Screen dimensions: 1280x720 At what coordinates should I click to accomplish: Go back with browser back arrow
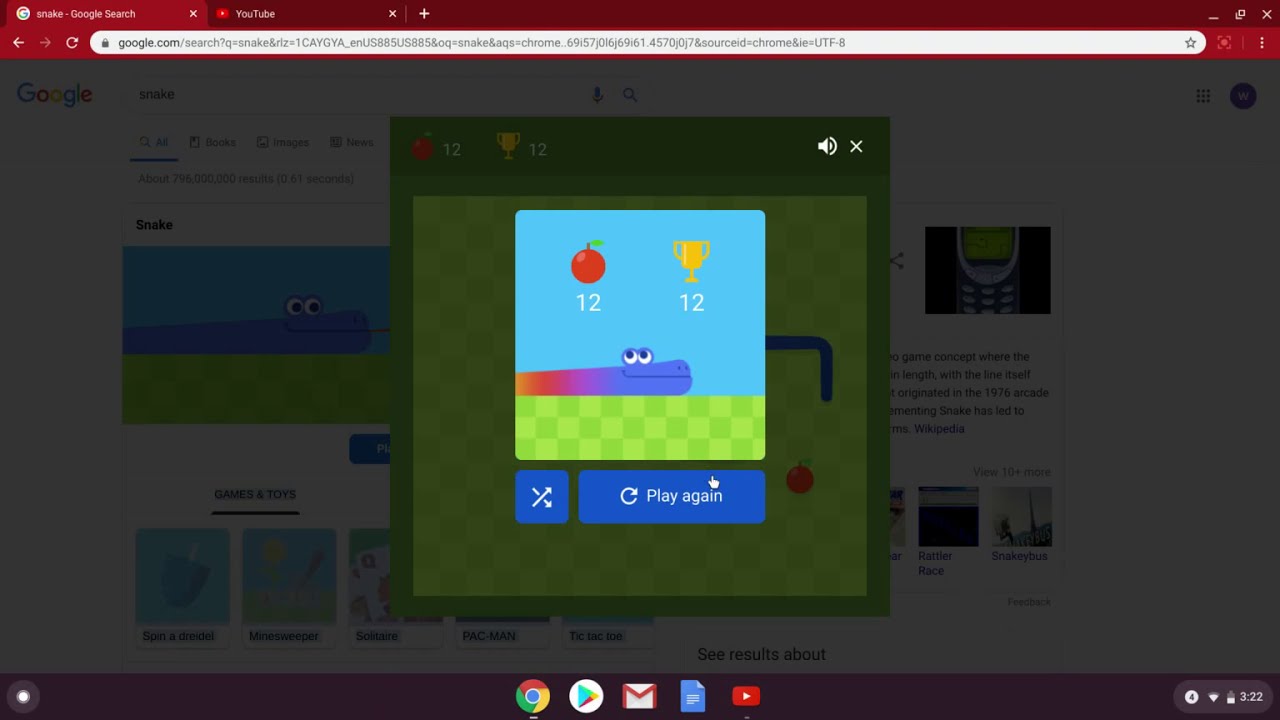tap(18, 43)
